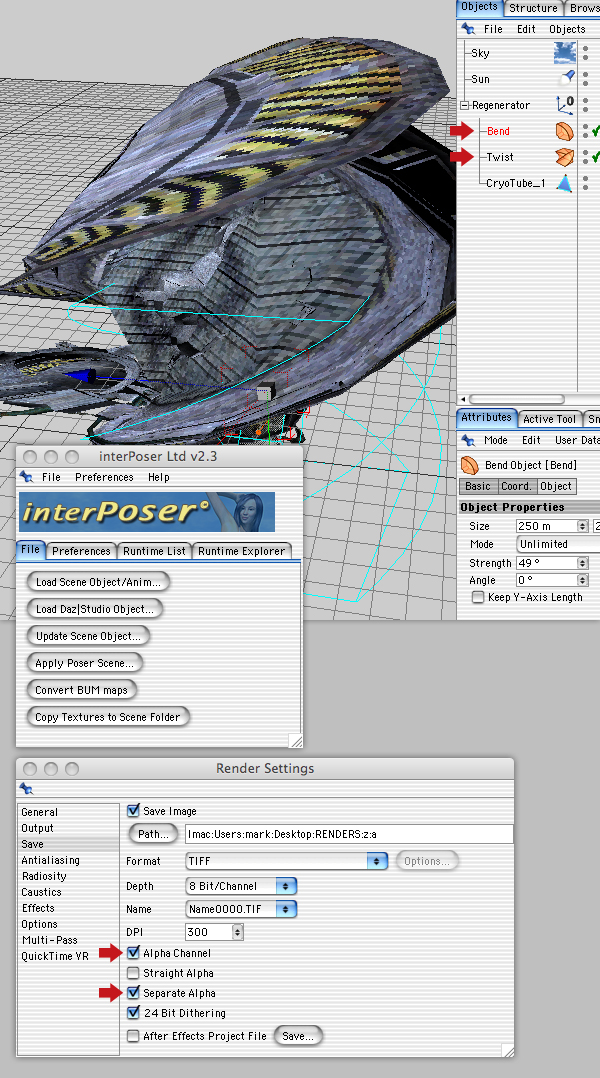
Task: Click the Objects panel horizontal scrollbar
Action: [517, 399]
